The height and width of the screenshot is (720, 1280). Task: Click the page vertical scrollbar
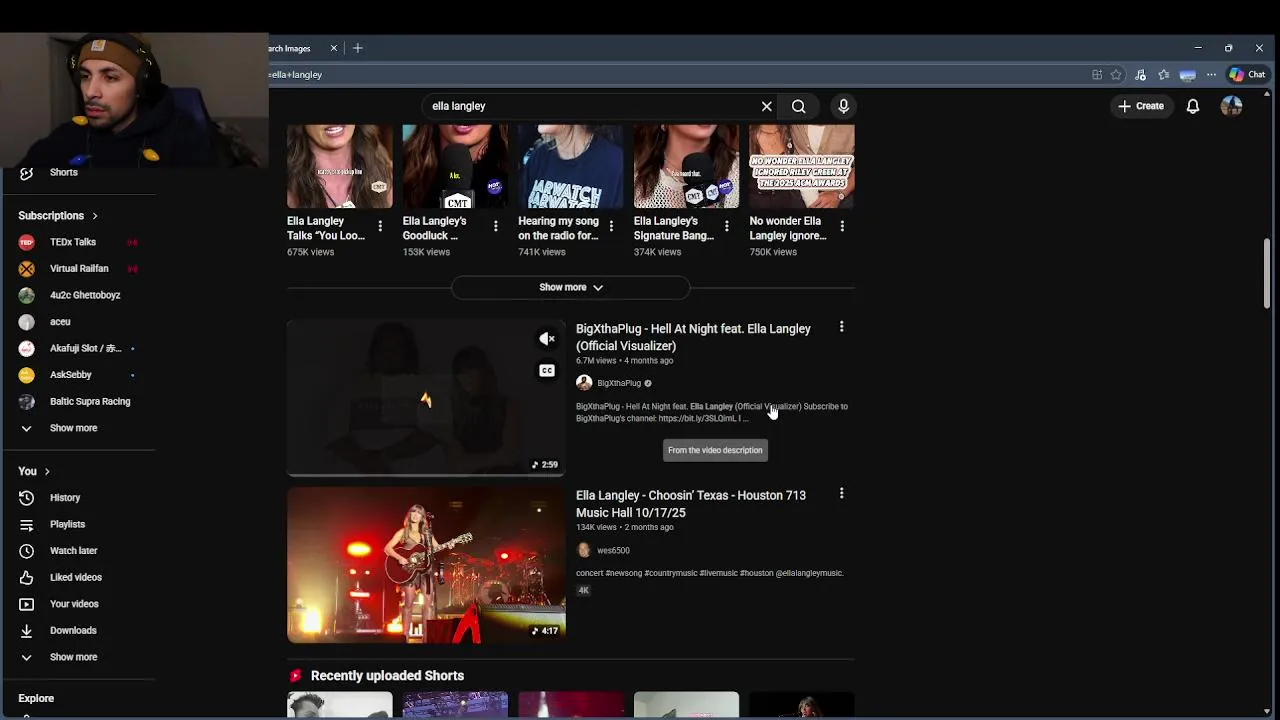pos(1267,272)
